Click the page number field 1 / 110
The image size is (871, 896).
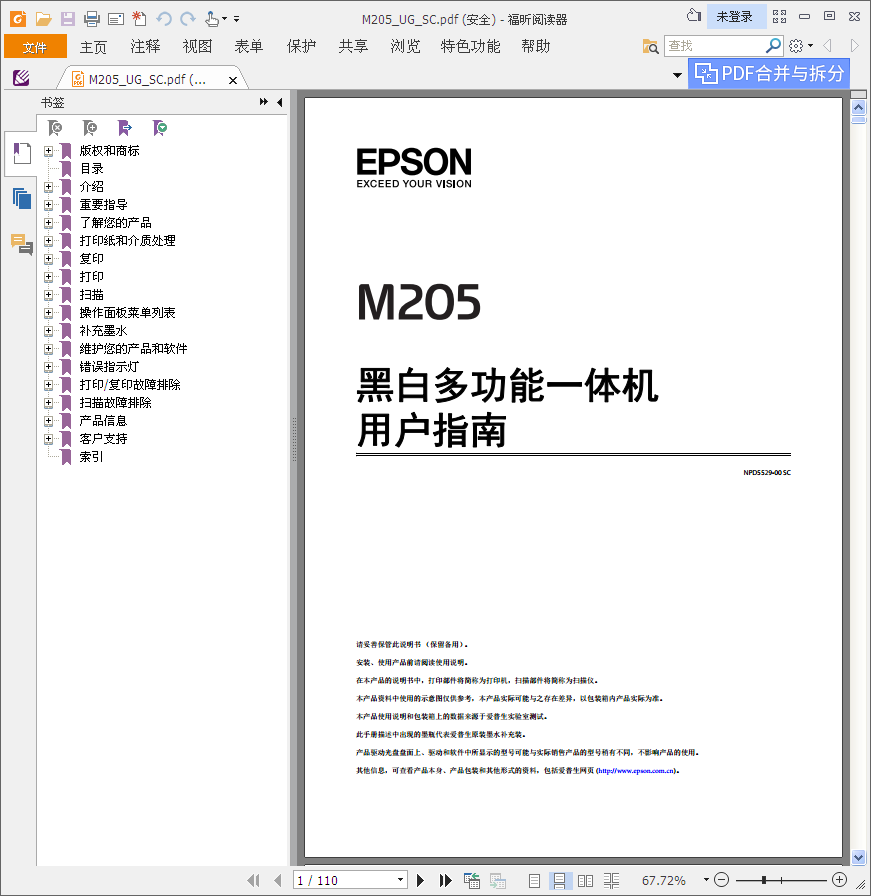344,880
